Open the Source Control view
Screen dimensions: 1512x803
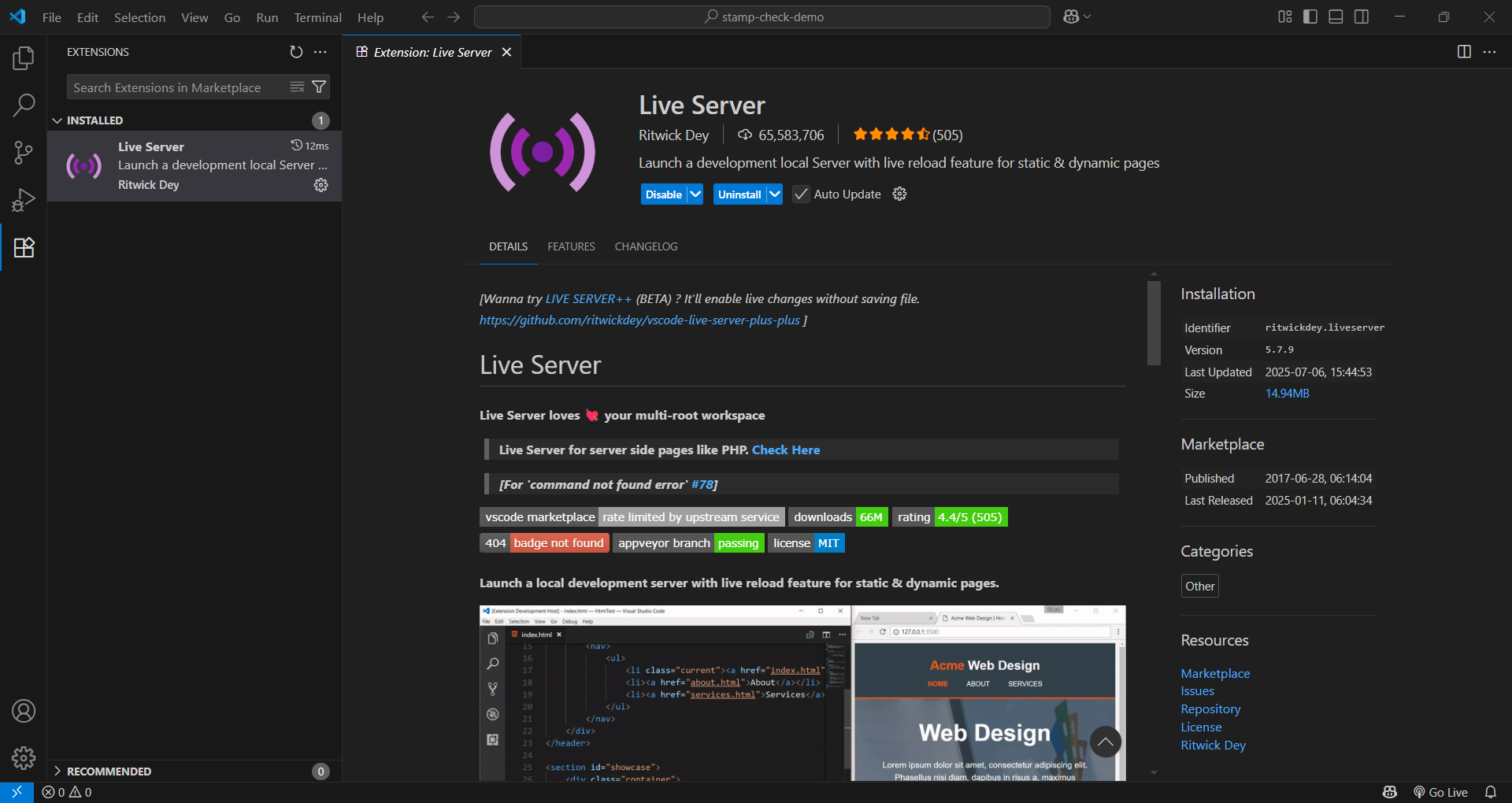(x=24, y=153)
